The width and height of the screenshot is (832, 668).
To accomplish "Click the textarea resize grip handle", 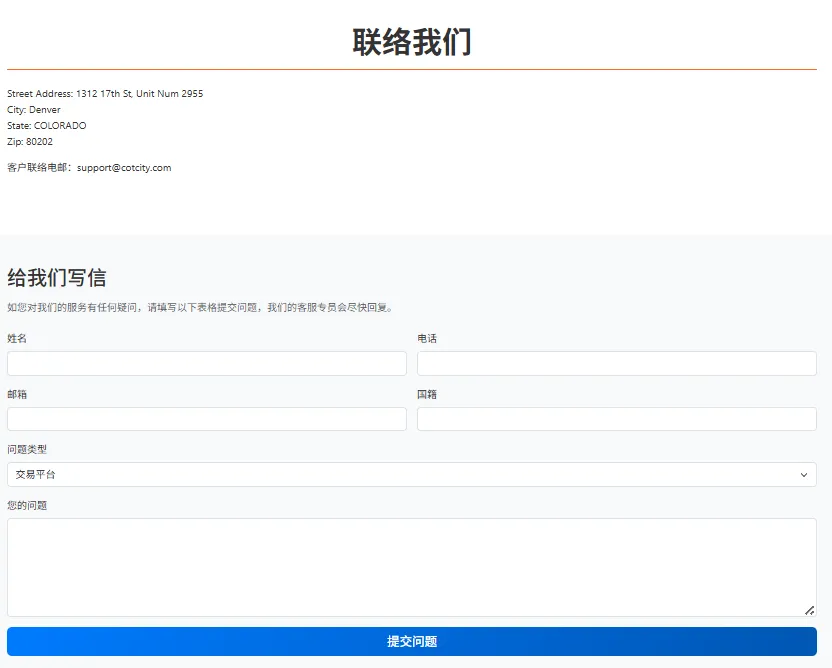I will (x=810, y=609).
